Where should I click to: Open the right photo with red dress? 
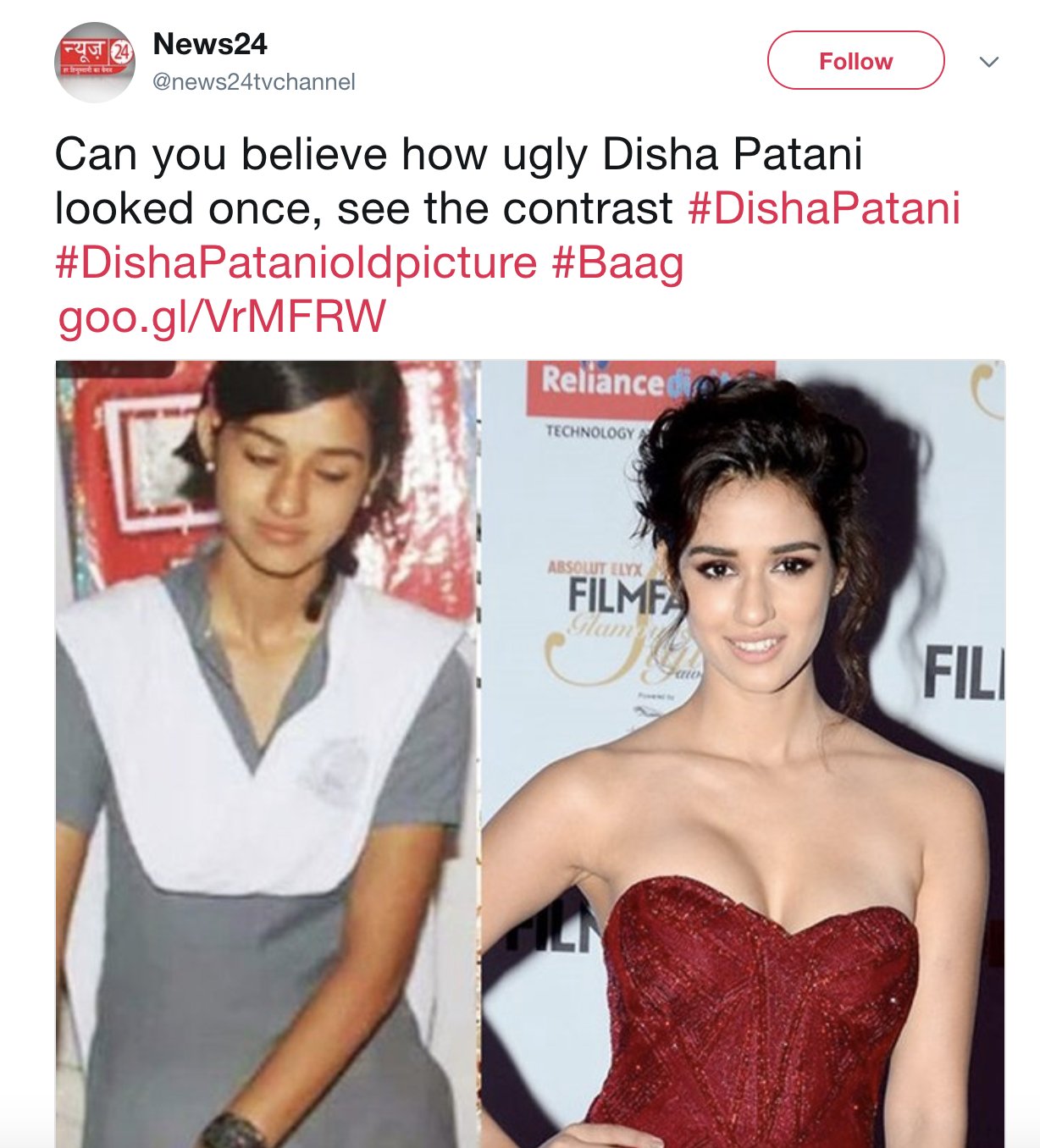tap(743, 753)
